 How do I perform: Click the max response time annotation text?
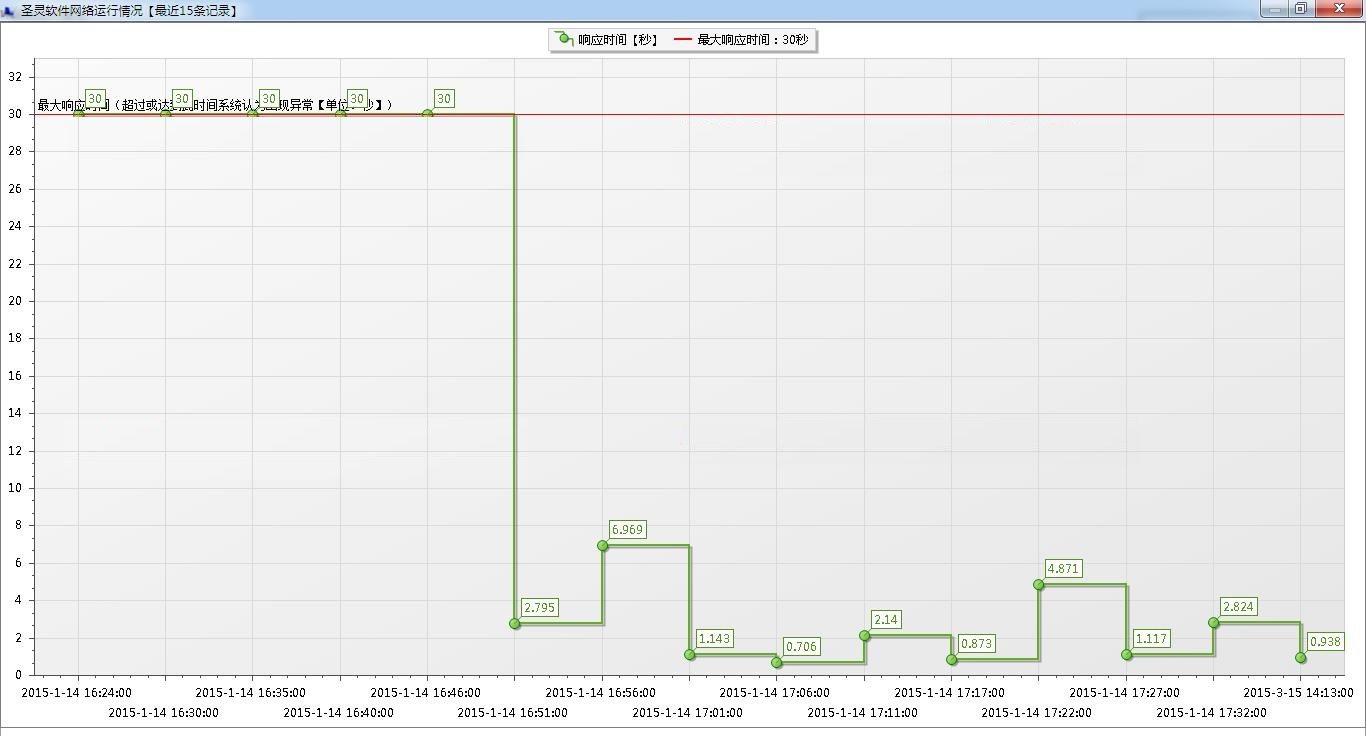tap(215, 105)
